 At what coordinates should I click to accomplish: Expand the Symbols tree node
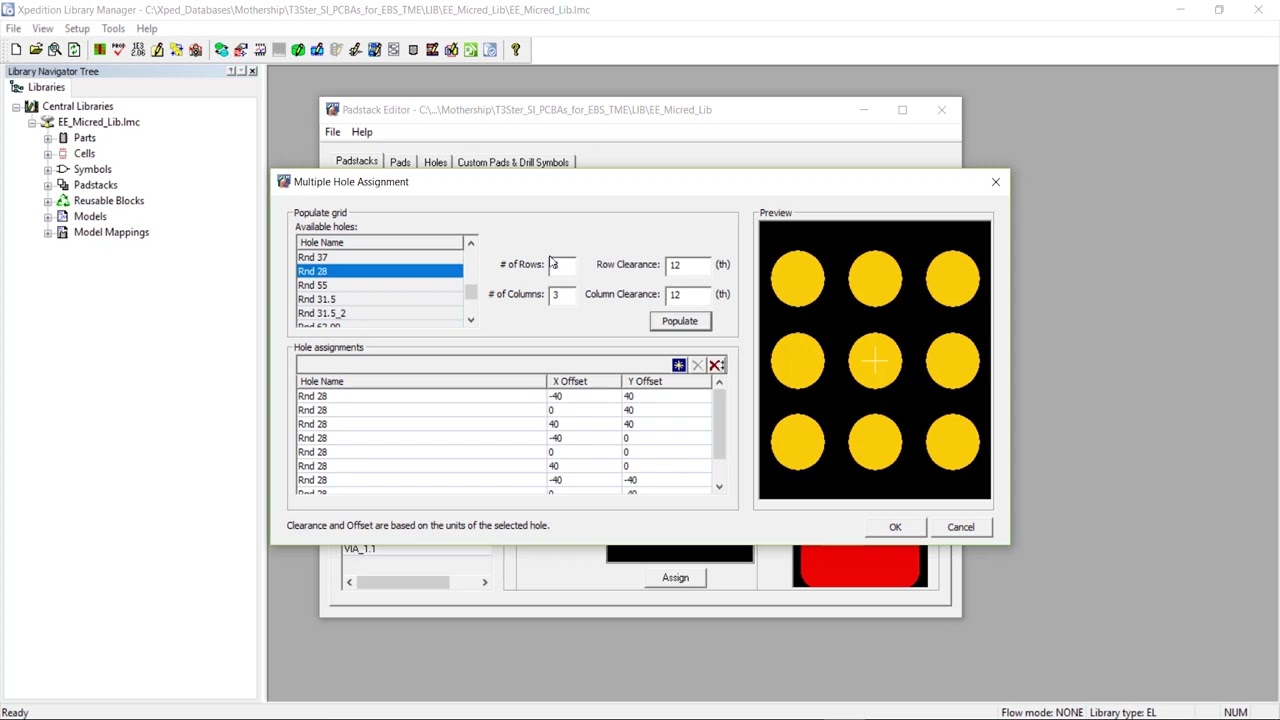(48, 169)
